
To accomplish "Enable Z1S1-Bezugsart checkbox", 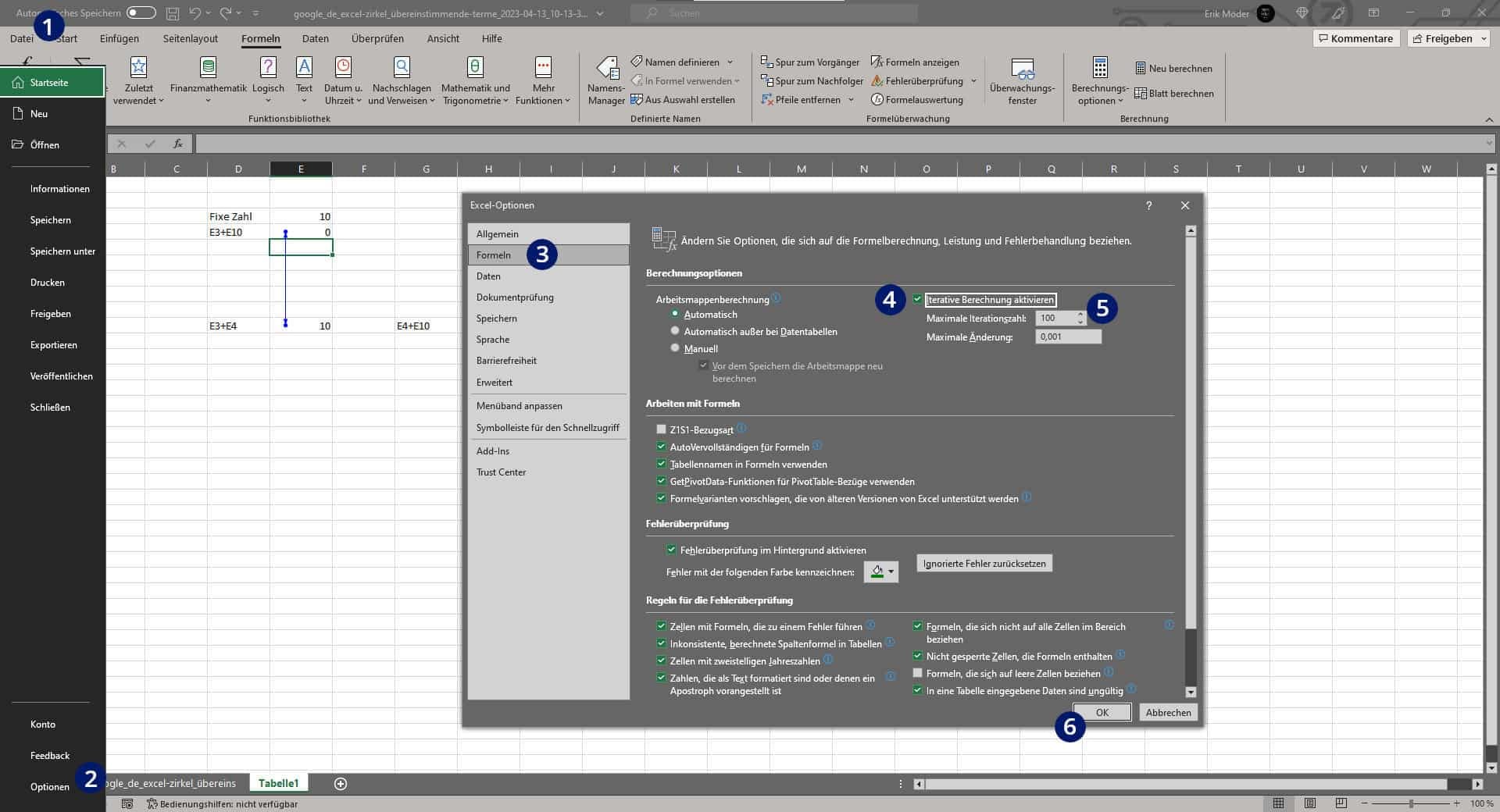I will click(x=661, y=429).
